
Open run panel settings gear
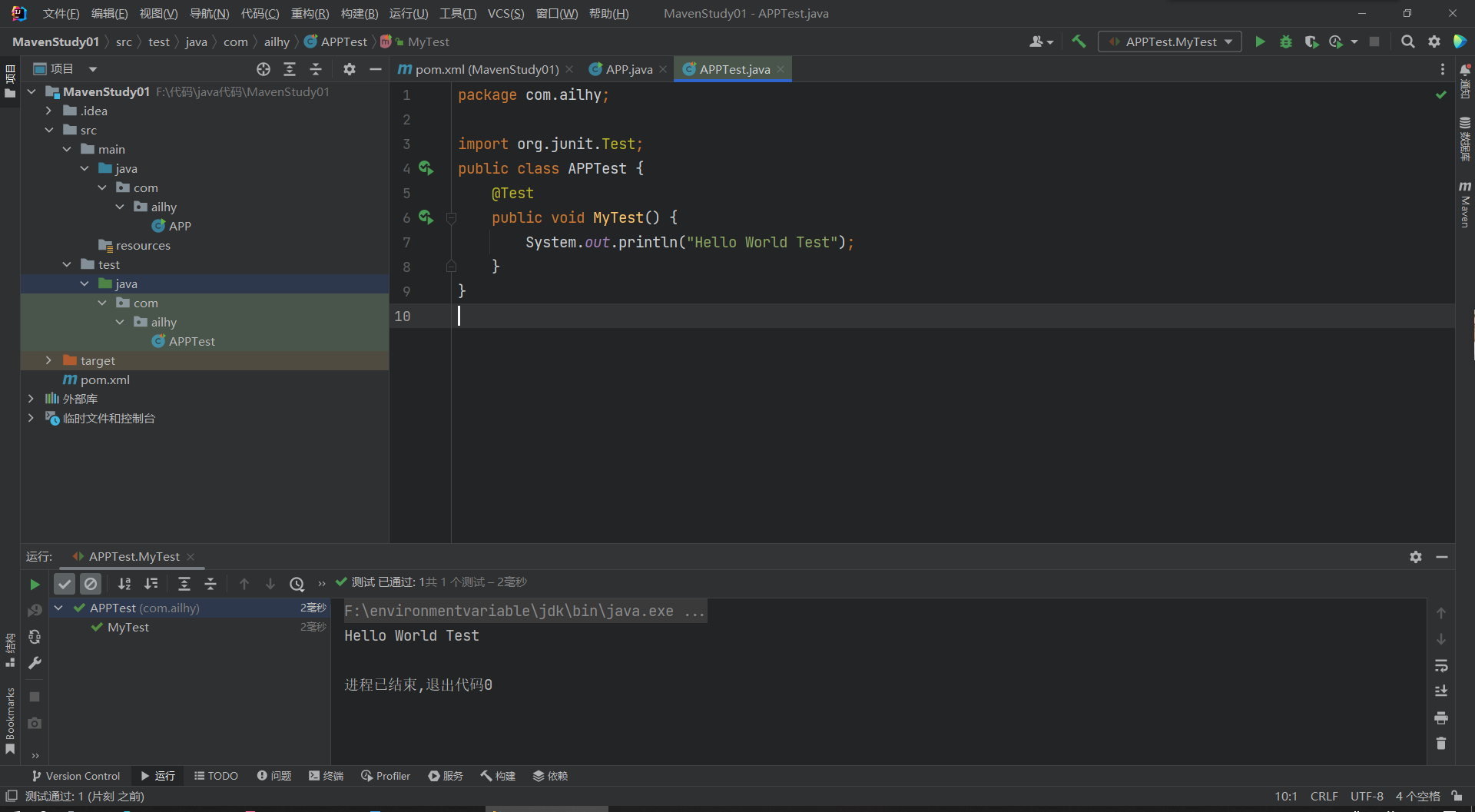click(1416, 557)
